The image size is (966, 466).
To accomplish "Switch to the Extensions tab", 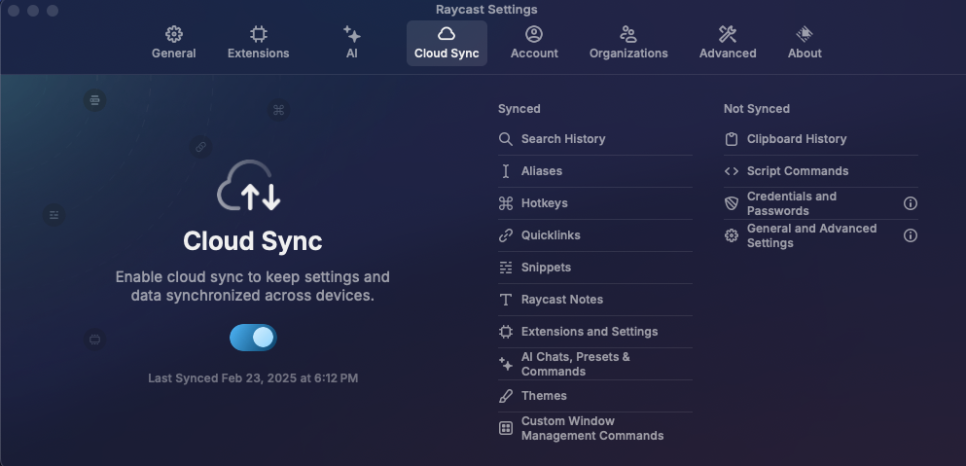I will click(258, 43).
